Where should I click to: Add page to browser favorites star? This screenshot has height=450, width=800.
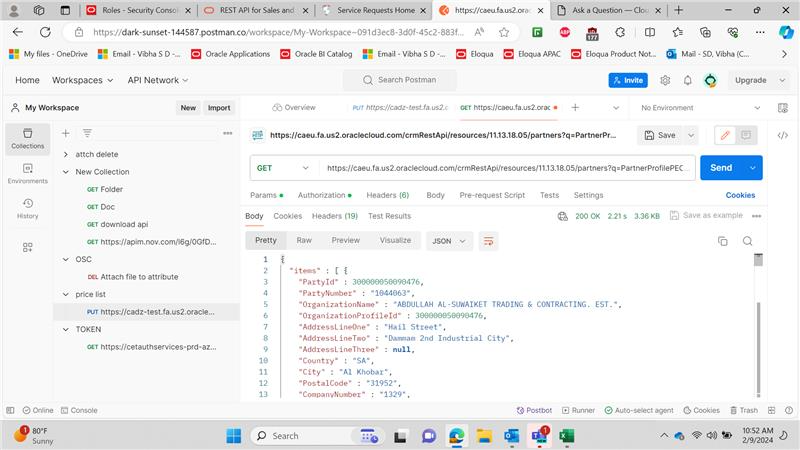(x=504, y=32)
